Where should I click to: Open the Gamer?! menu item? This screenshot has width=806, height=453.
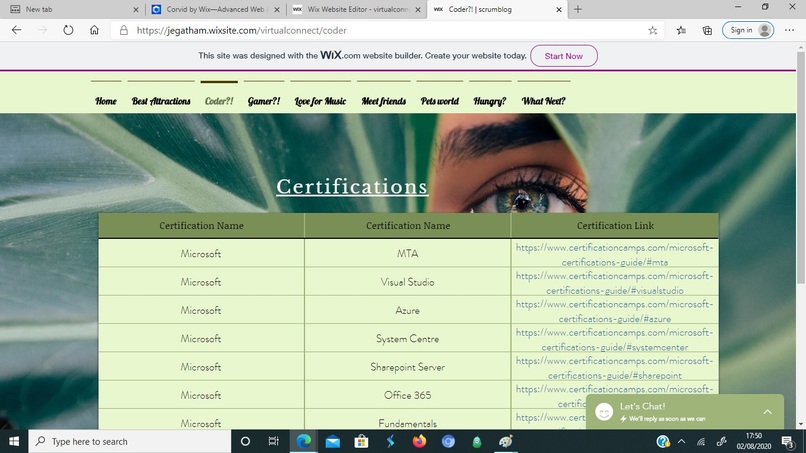click(x=264, y=101)
